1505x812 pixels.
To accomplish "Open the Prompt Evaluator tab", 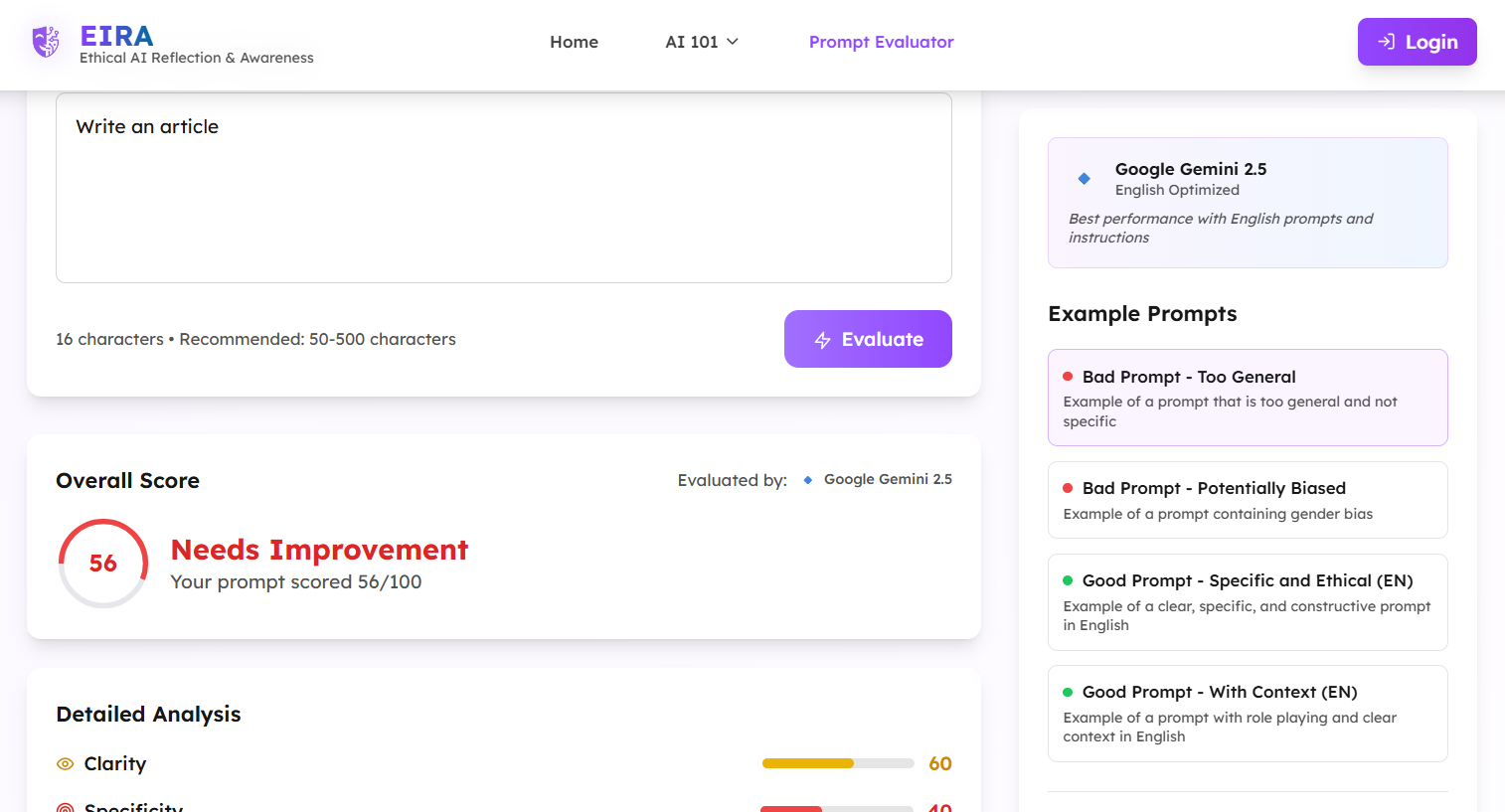I will click(881, 42).
